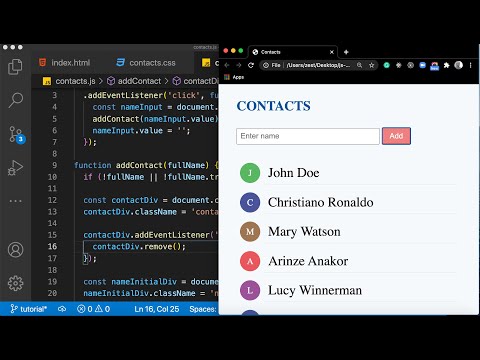Screen dimensions: 480x360
Task: Close the Contacts browser tab
Action: click(332, 52)
